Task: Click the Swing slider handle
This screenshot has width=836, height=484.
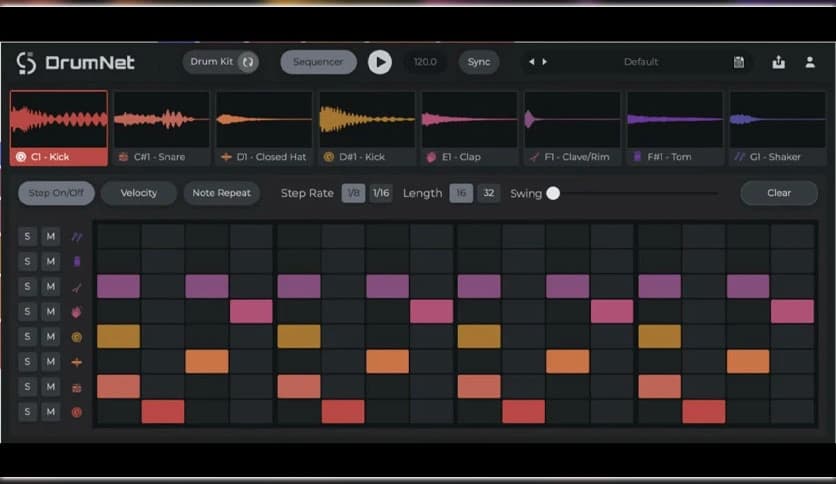Action: point(553,193)
